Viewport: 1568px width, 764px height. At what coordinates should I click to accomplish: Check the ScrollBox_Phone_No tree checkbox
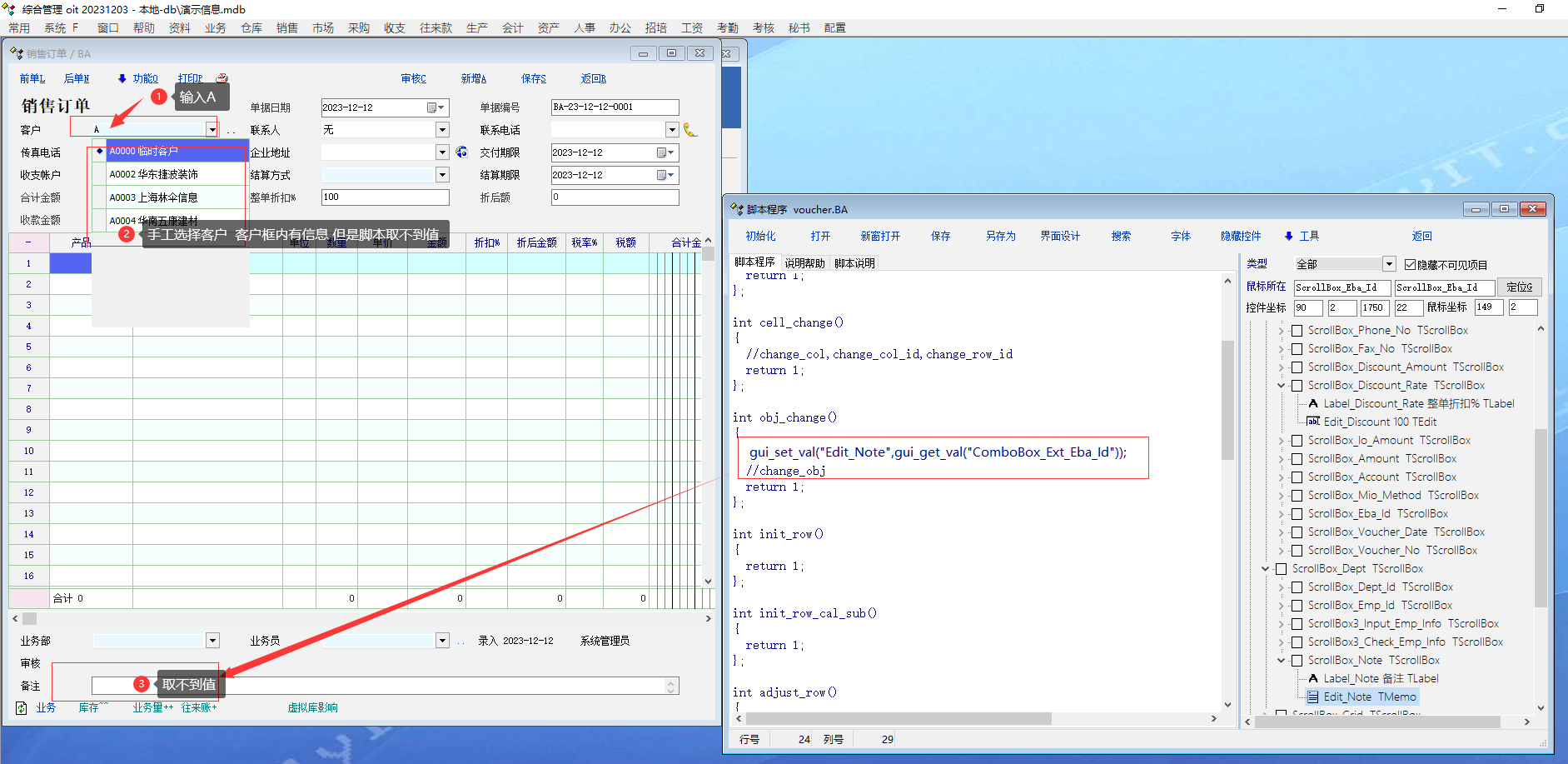pos(1297,331)
